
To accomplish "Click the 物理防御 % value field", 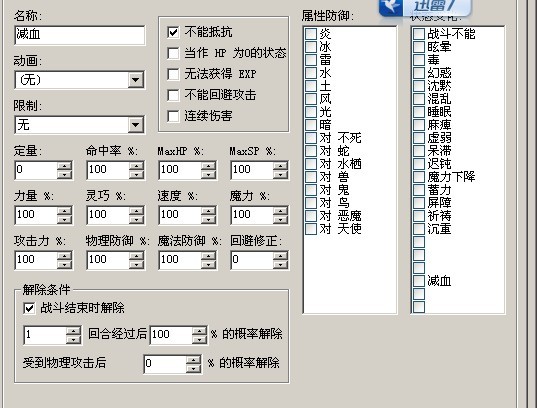I will coord(108,260).
